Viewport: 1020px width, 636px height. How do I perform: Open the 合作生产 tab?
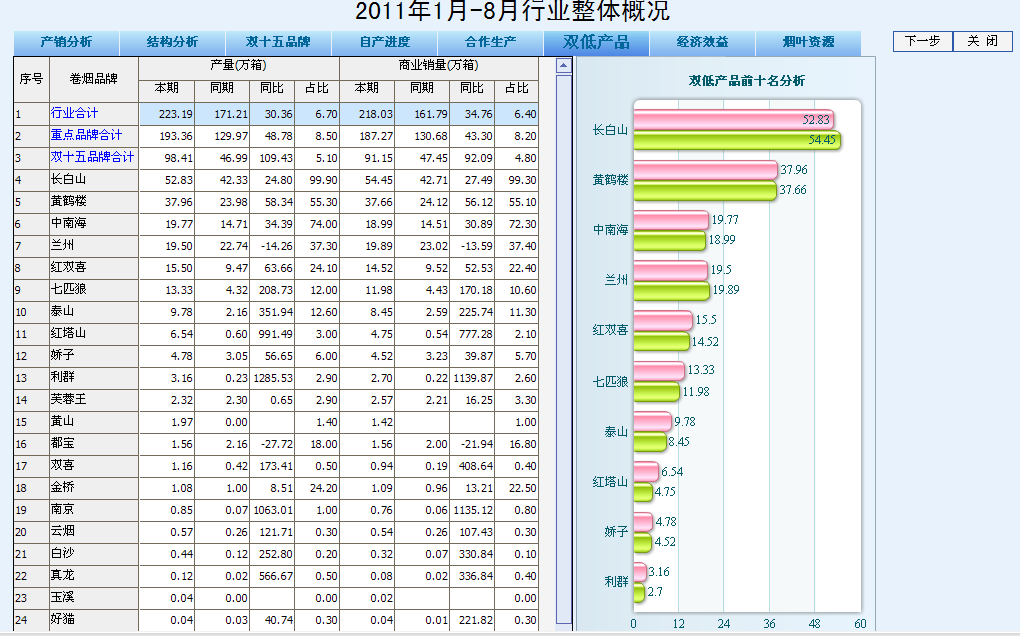pos(490,42)
